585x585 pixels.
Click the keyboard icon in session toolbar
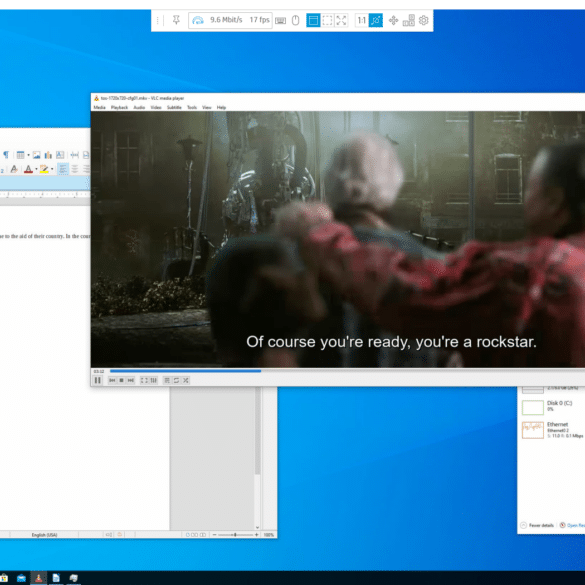pos(280,21)
